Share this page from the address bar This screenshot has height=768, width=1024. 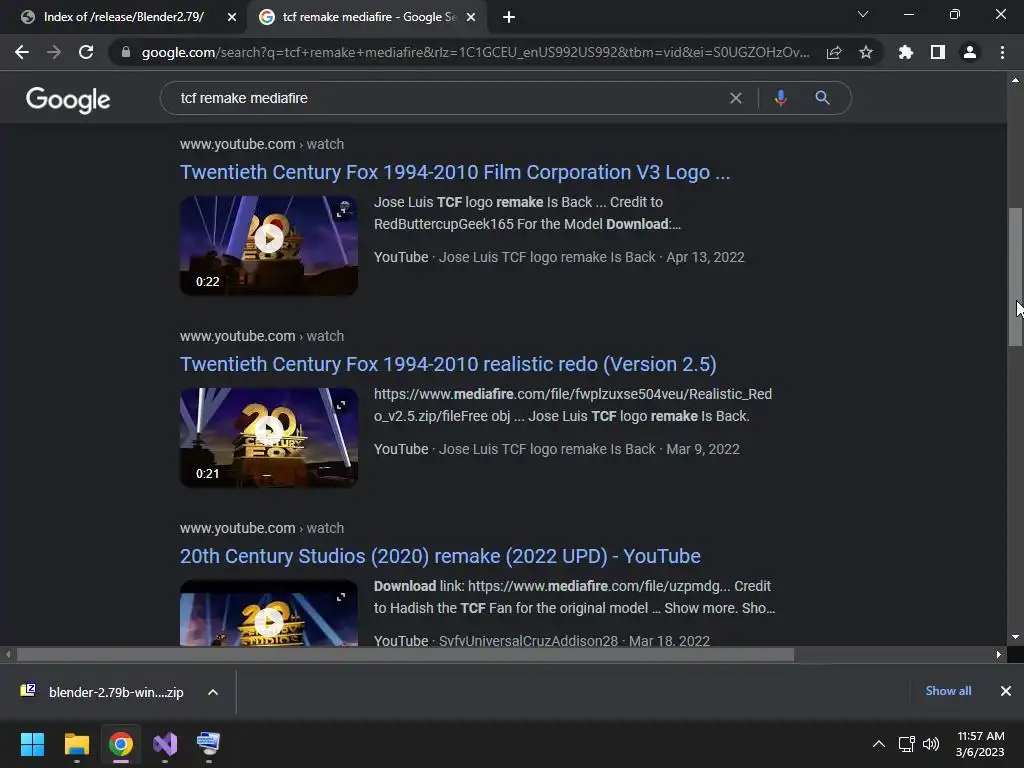(x=834, y=52)
